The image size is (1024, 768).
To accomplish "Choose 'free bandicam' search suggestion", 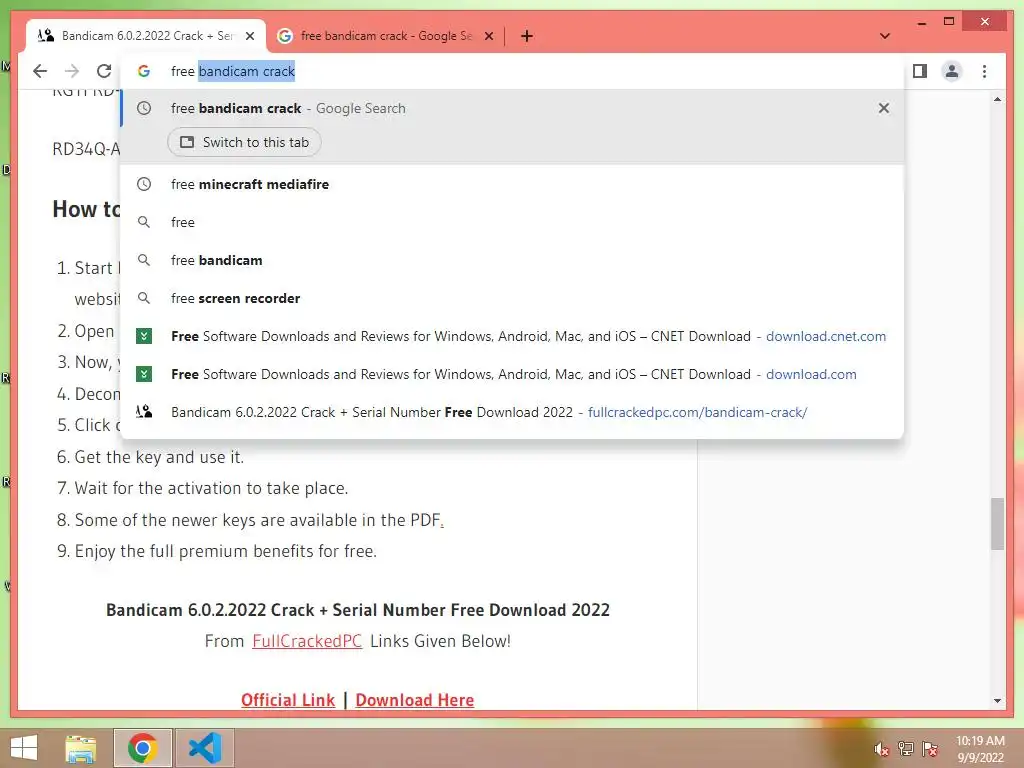I will [513, 260].
